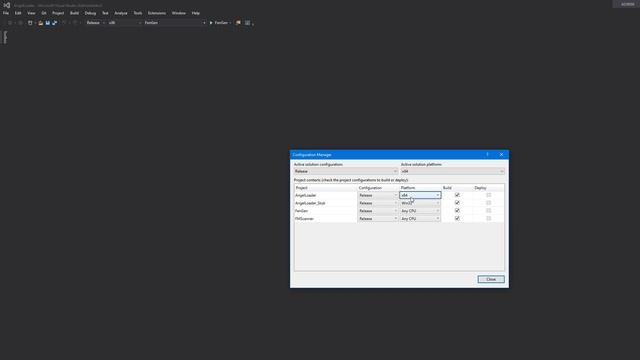Open FMScanner's Configuration dropdown
The width and height of the screenshot is (640, 360).
(x=378, y=218)
